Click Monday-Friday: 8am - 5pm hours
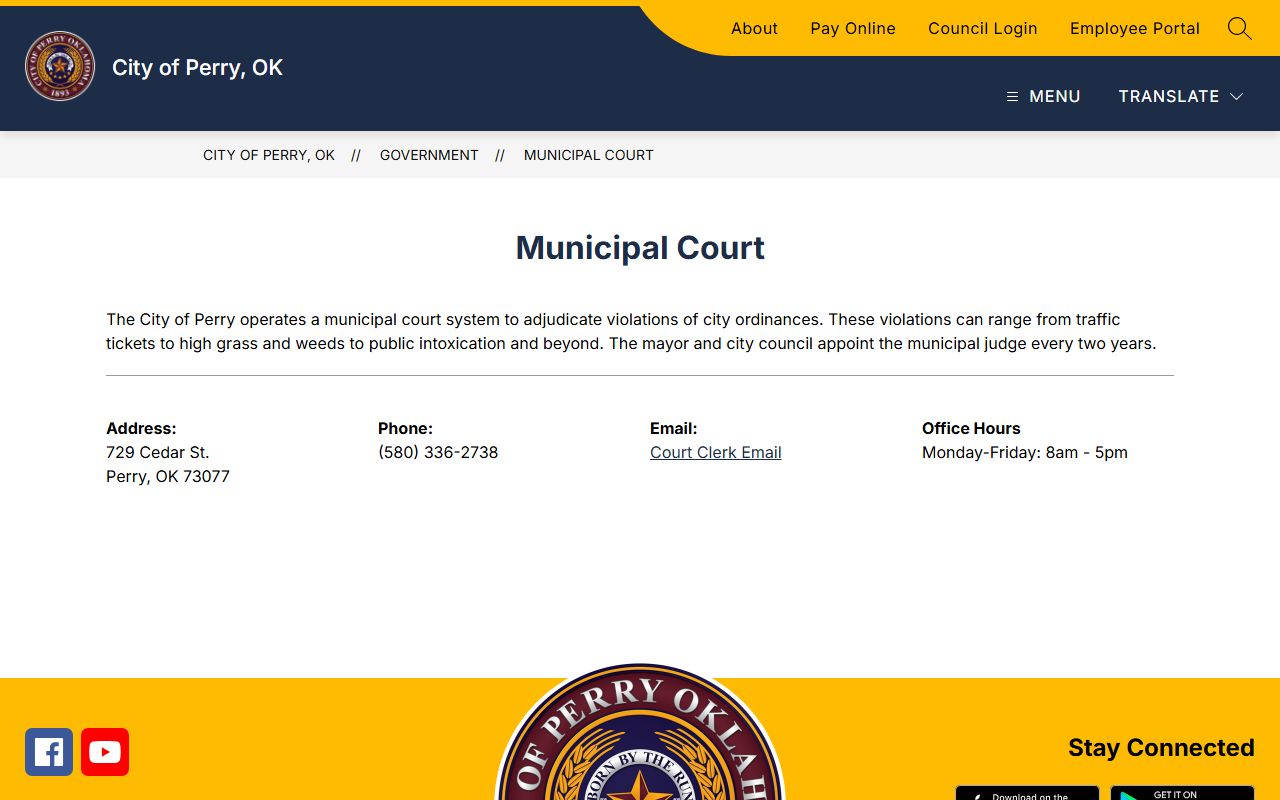This screenshot has height=800, width=1280. 1025,452
